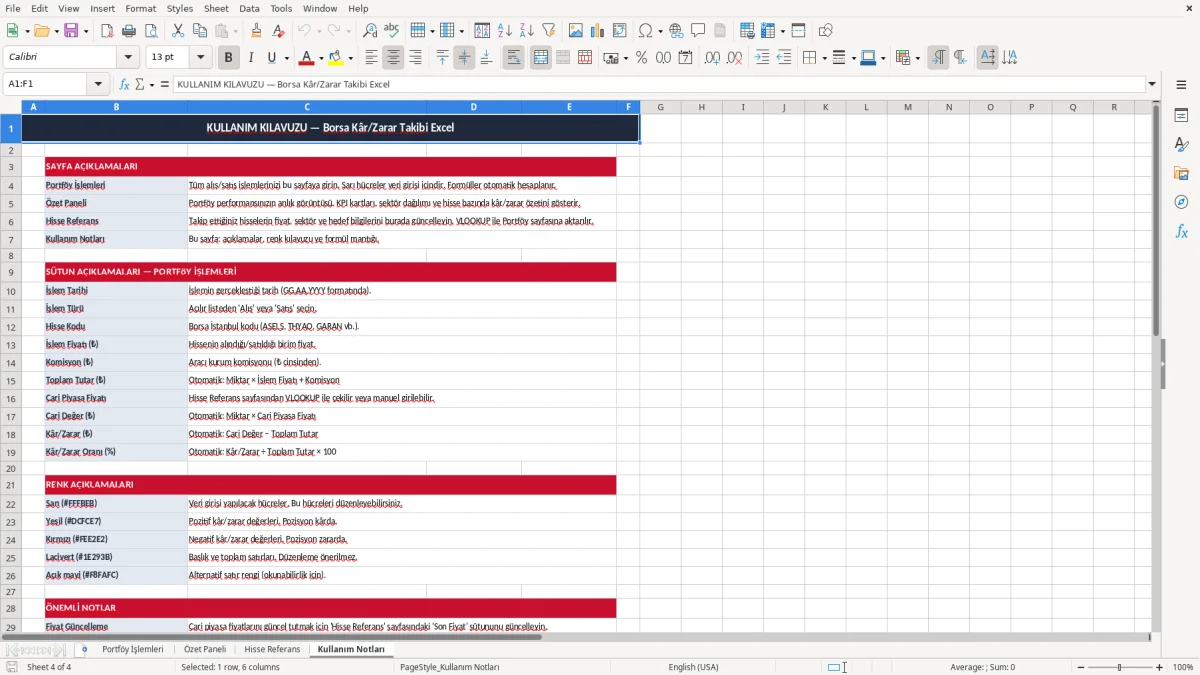1200x675 pixels.
Task: Run the spelling check
Action: tap(392, 31)
